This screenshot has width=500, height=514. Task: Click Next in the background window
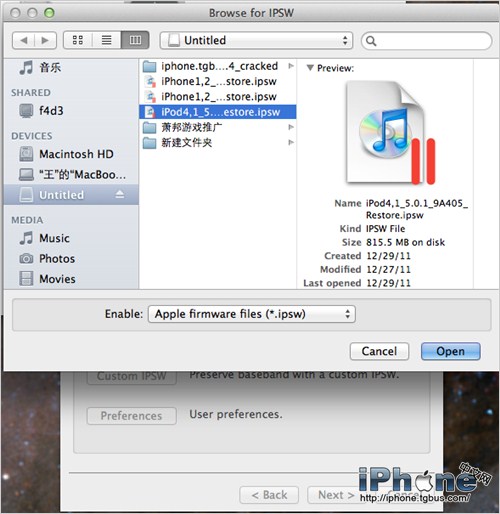pyautogui.click(x=336, y=495)
